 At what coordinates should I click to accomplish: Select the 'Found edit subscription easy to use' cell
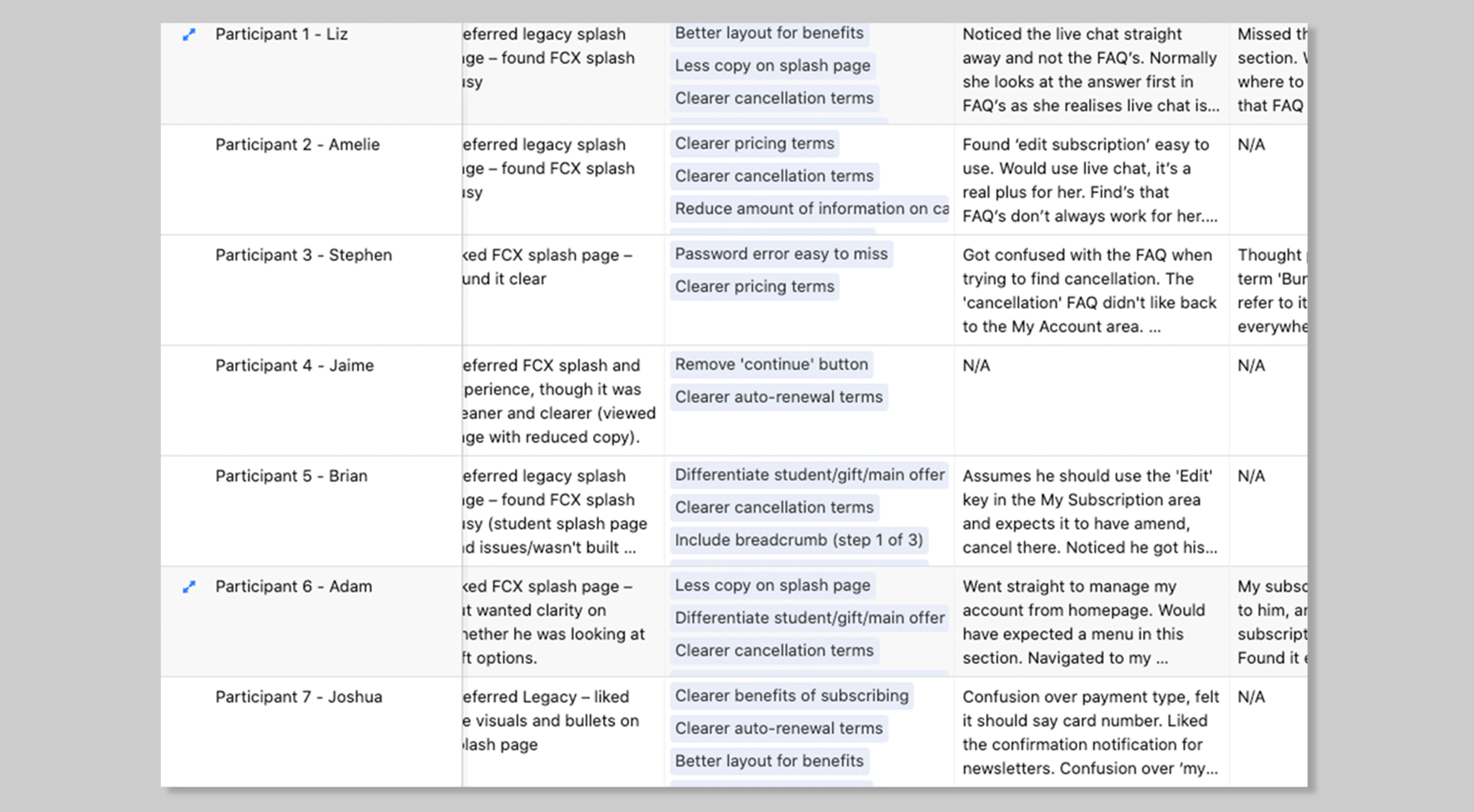(1090, 180)
